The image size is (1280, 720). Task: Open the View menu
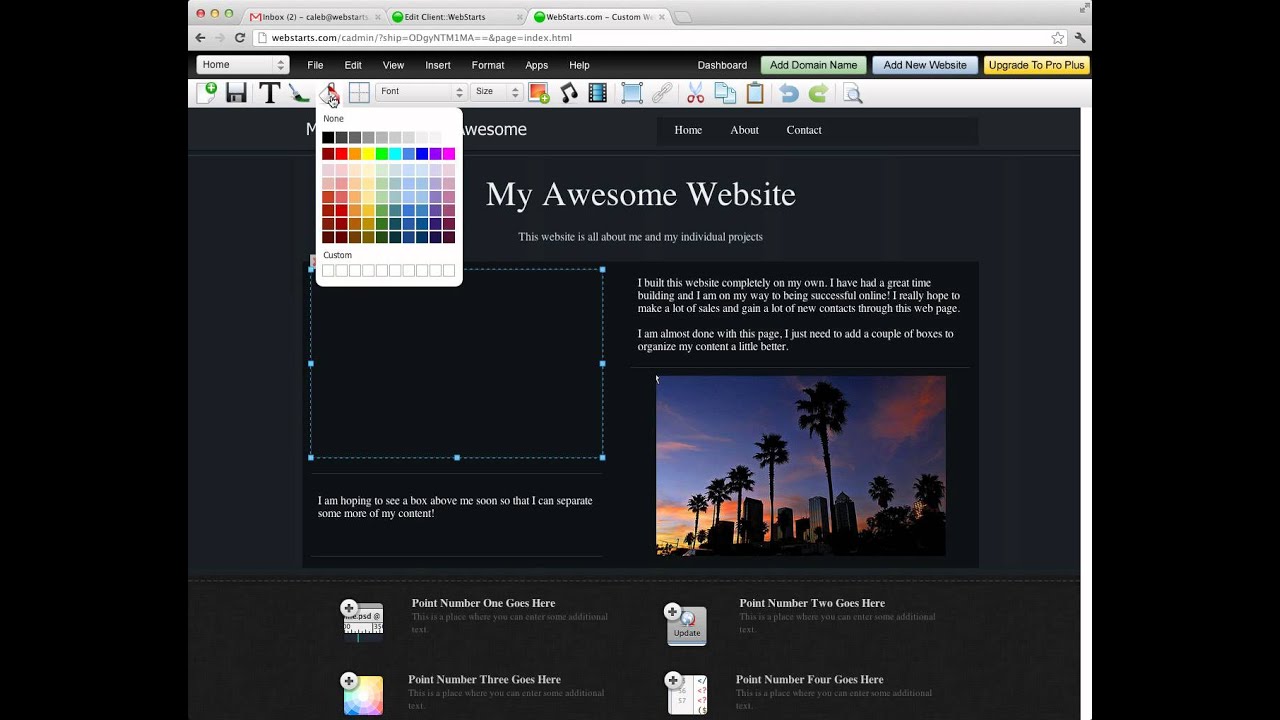[393, 65]
